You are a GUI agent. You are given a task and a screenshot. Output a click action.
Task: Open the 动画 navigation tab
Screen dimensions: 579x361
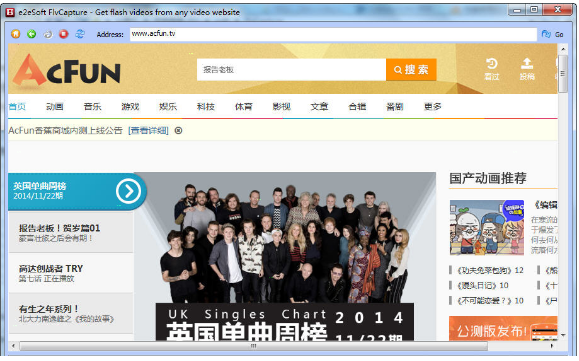[55, 107]
